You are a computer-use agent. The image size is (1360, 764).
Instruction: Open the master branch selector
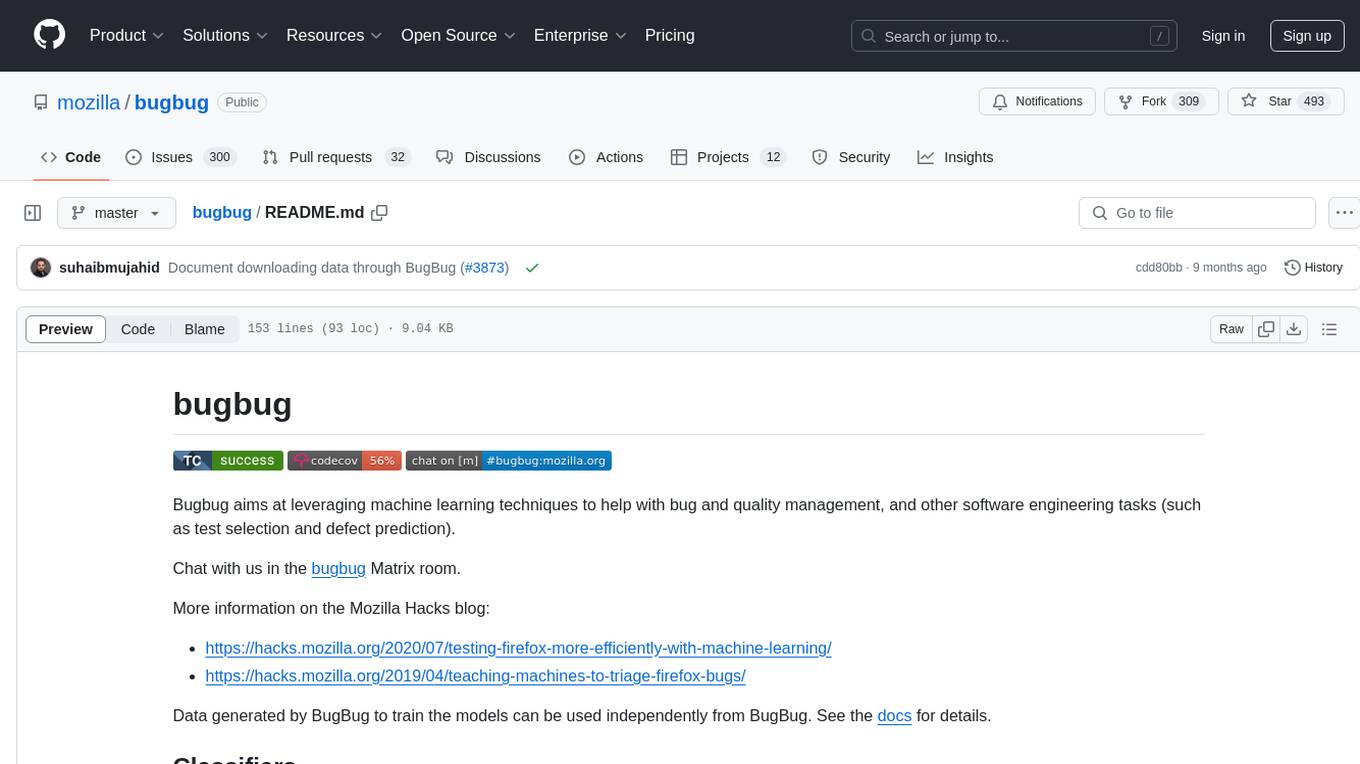pyautogui.click(x=116, y=213)
